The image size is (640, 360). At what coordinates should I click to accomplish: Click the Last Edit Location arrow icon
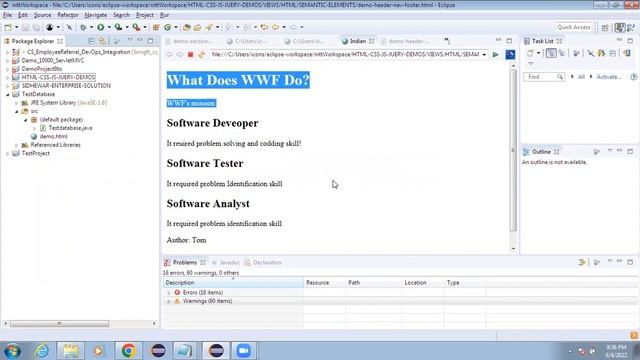[x=264, y=27]
